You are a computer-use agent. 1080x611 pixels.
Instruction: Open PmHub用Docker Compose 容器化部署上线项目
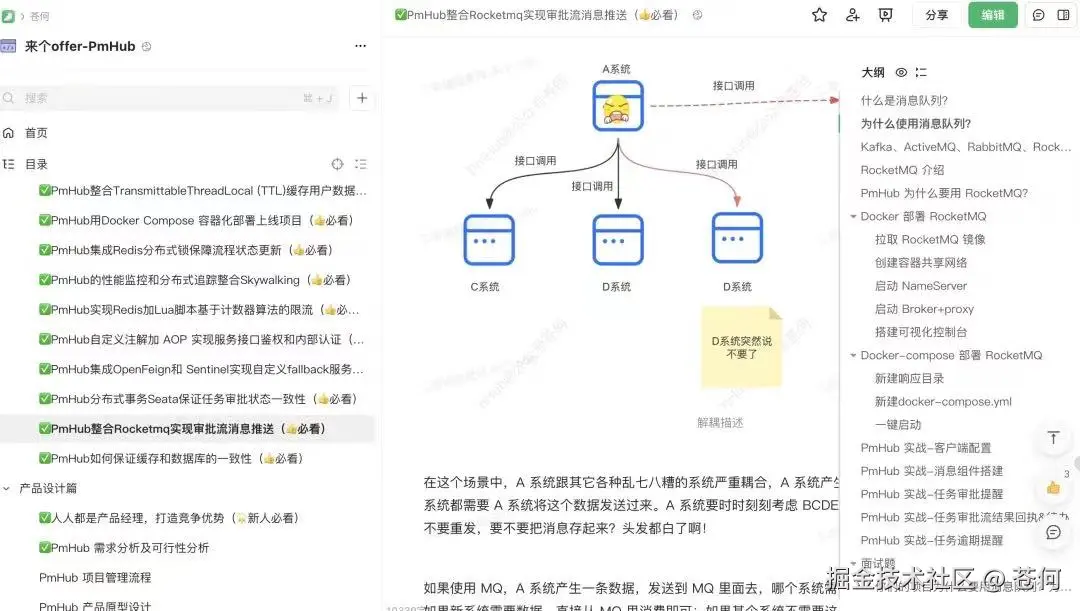(x=196, y=220)
